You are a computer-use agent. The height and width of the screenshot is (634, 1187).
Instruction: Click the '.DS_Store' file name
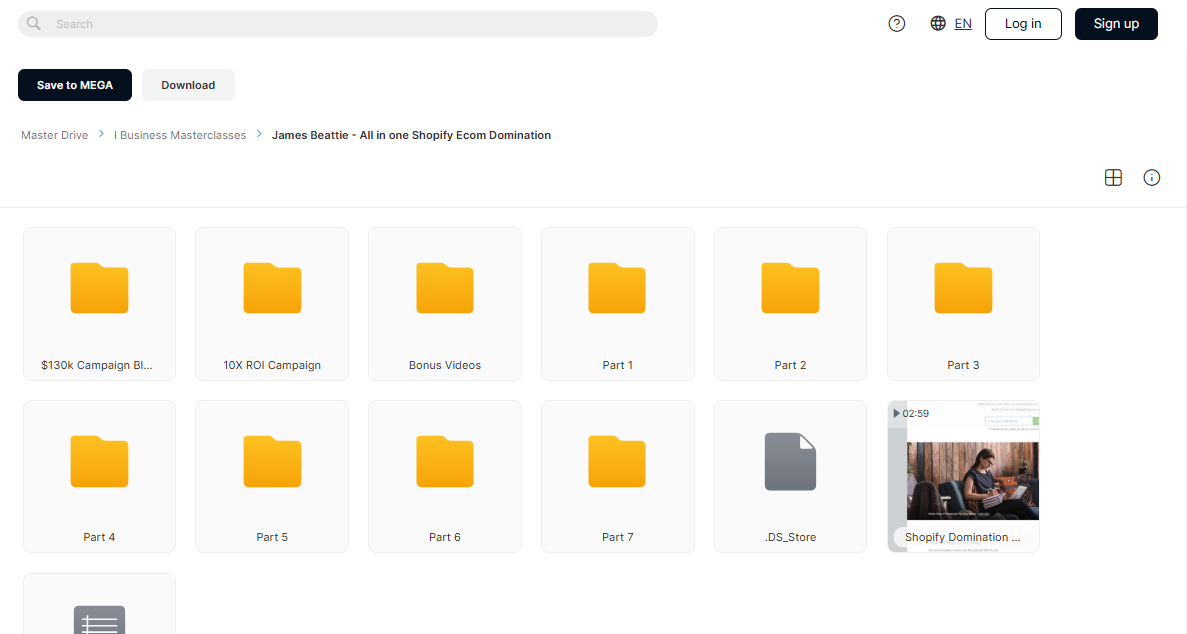[x=790, y=537]
